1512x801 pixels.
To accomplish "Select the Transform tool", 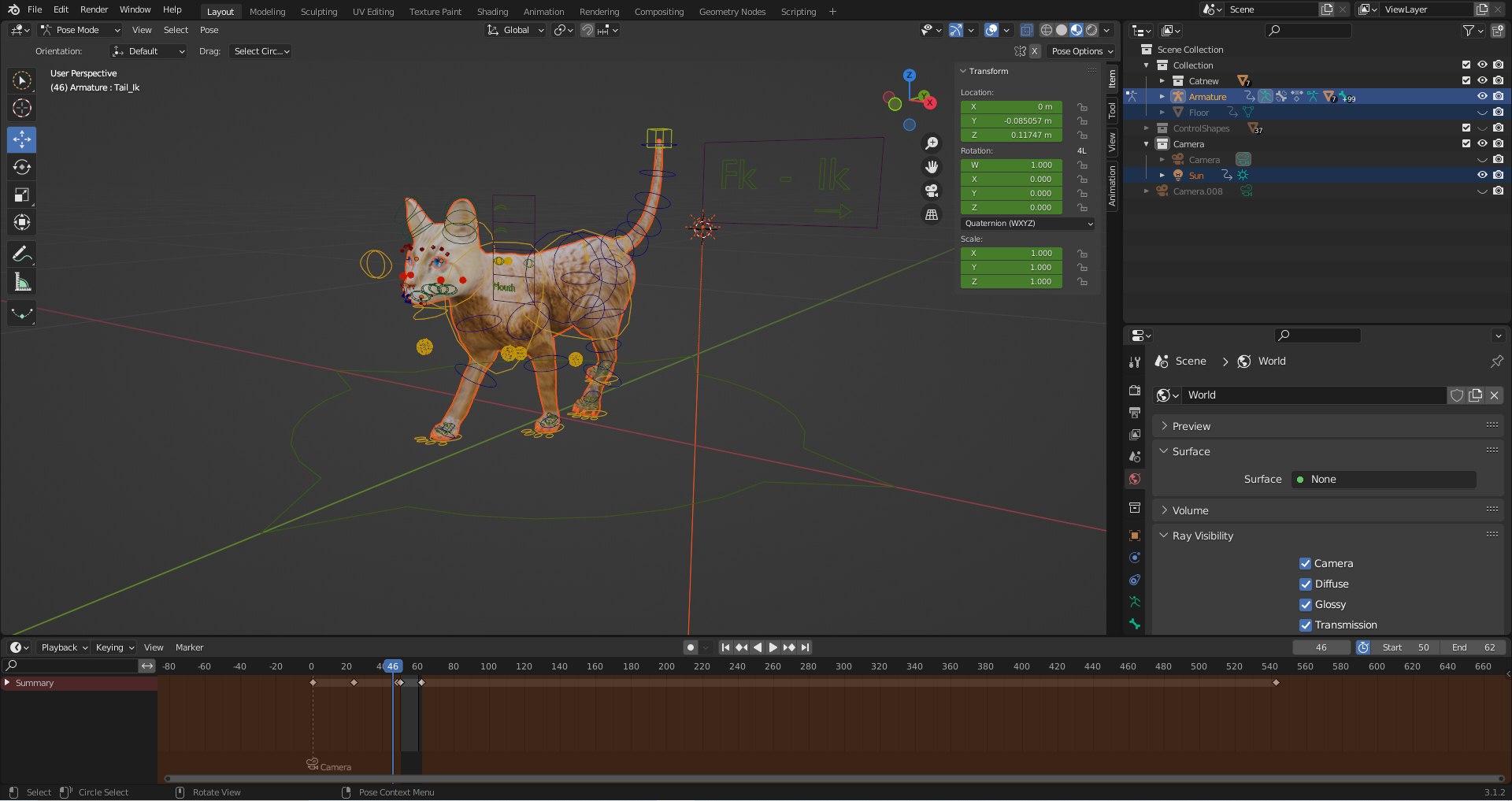I will click(22, 222).
